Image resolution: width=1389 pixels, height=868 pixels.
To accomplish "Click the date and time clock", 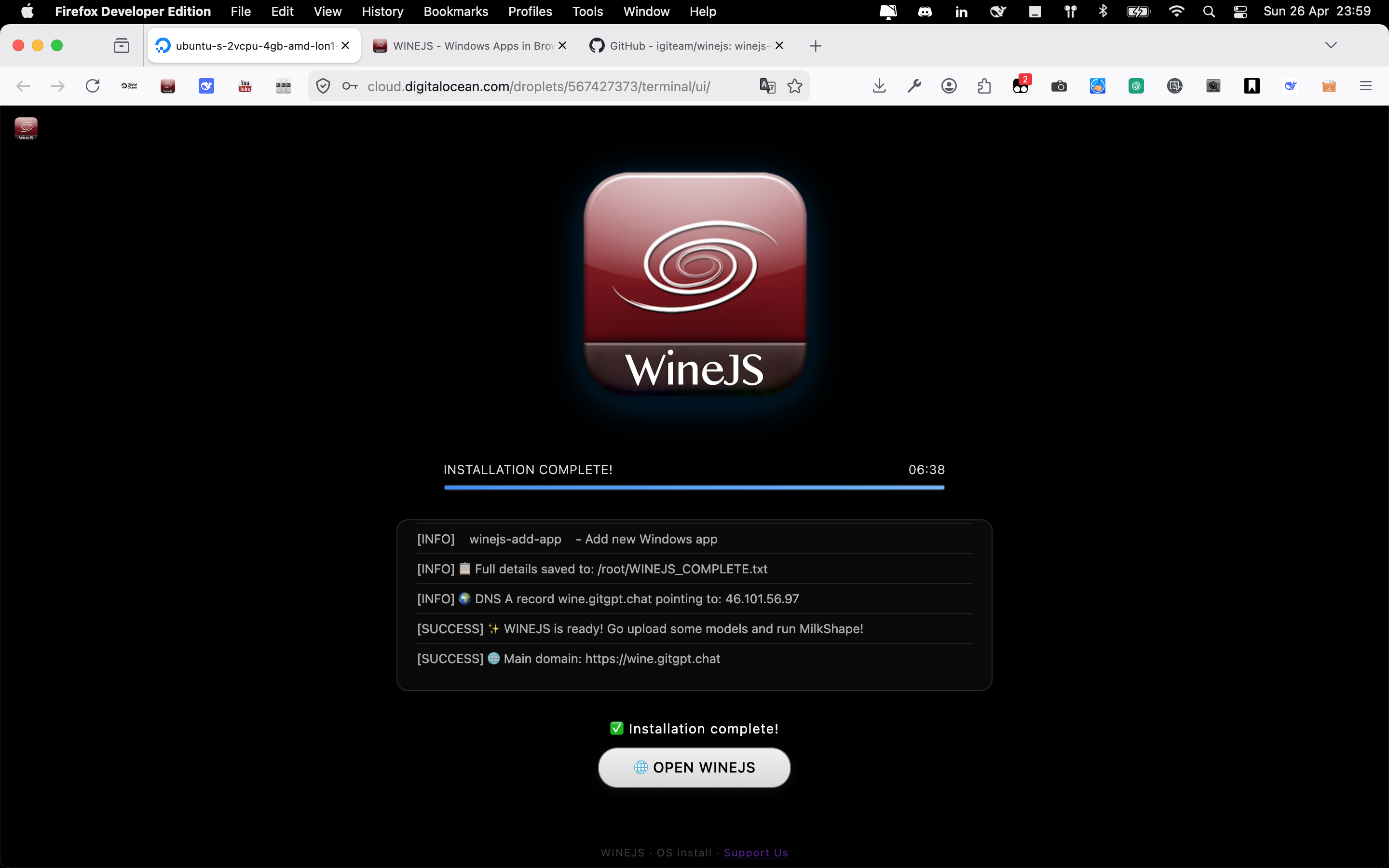I will click(1317, 12).
